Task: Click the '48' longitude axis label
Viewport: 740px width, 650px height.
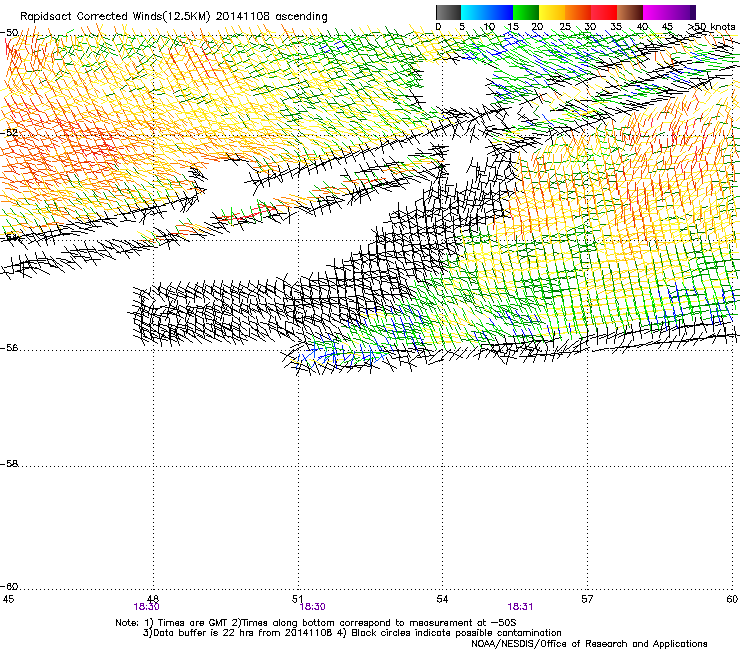Action: [152, 599]
